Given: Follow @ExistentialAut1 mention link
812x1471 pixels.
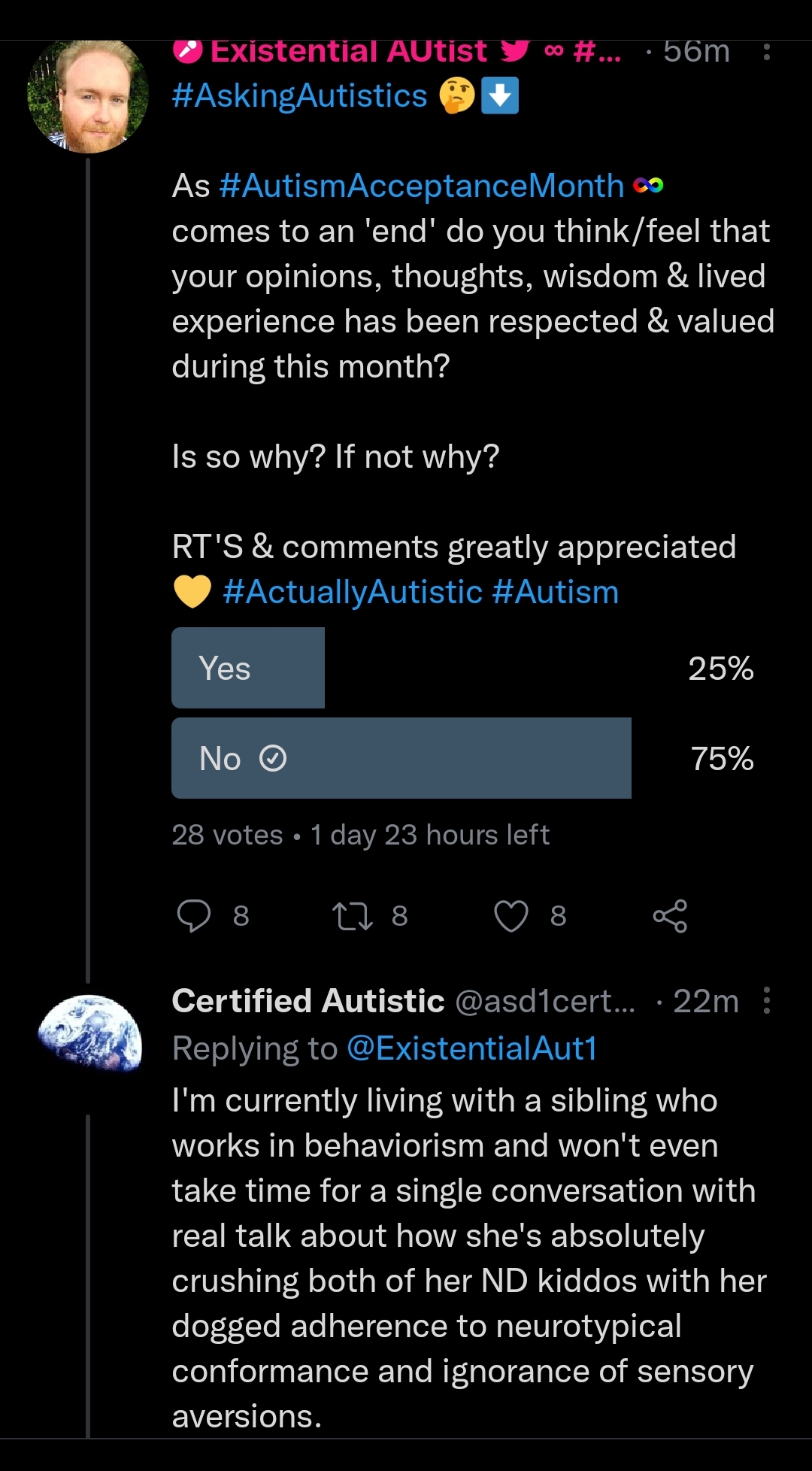Looking at the screenshot, I should (471, 1048).
